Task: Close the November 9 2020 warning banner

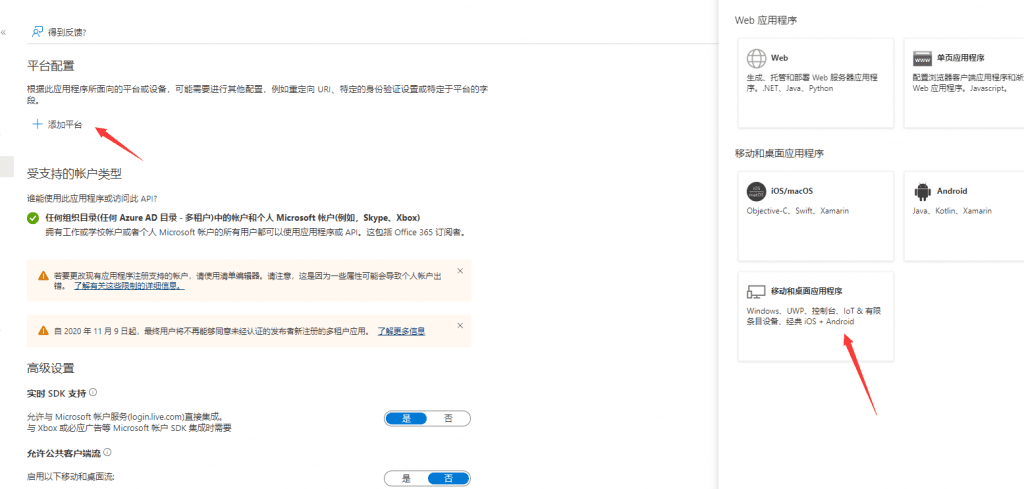Action: [x=460, y=325]
